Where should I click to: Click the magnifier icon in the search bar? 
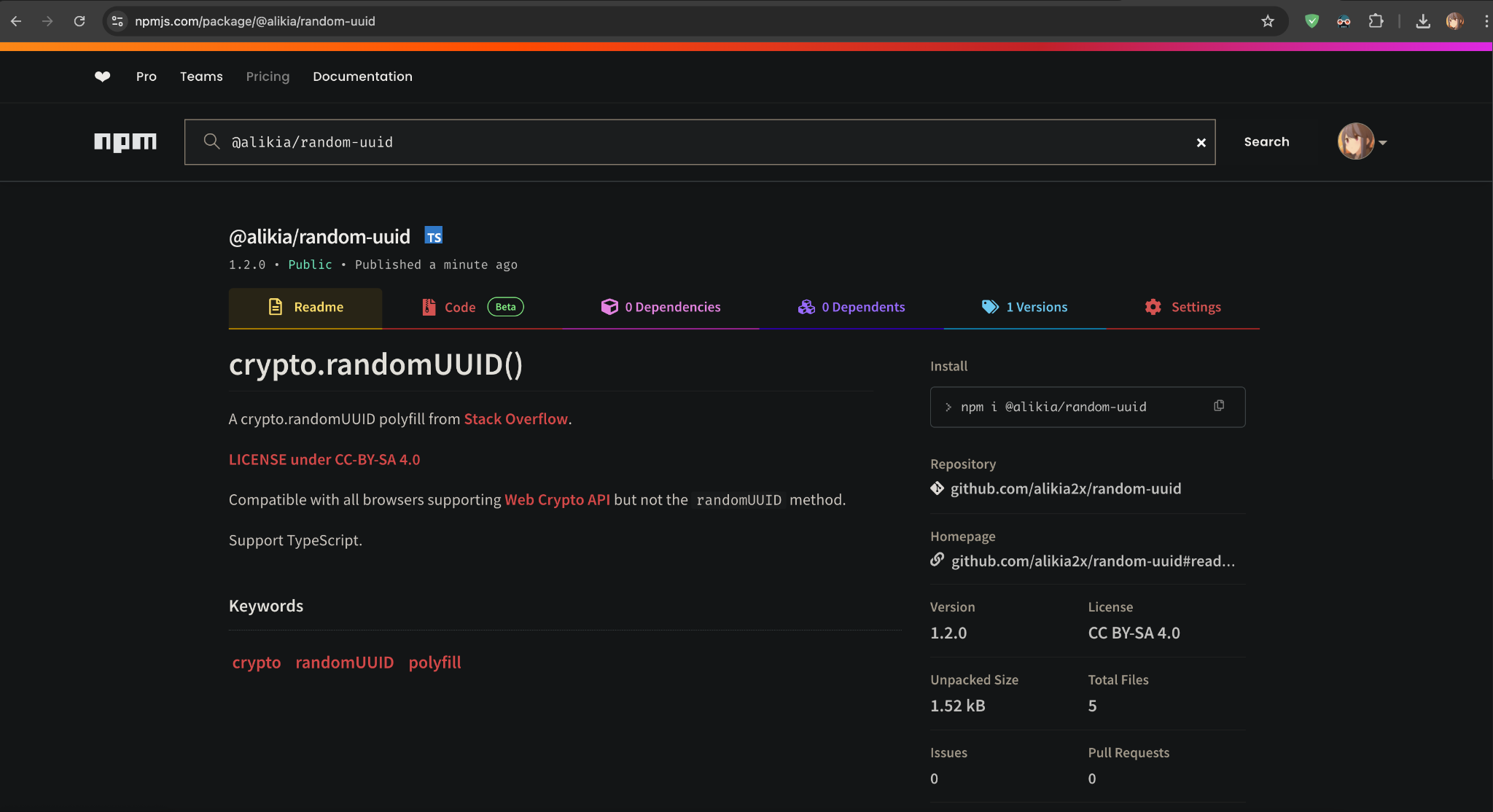[x=211, y=142]
